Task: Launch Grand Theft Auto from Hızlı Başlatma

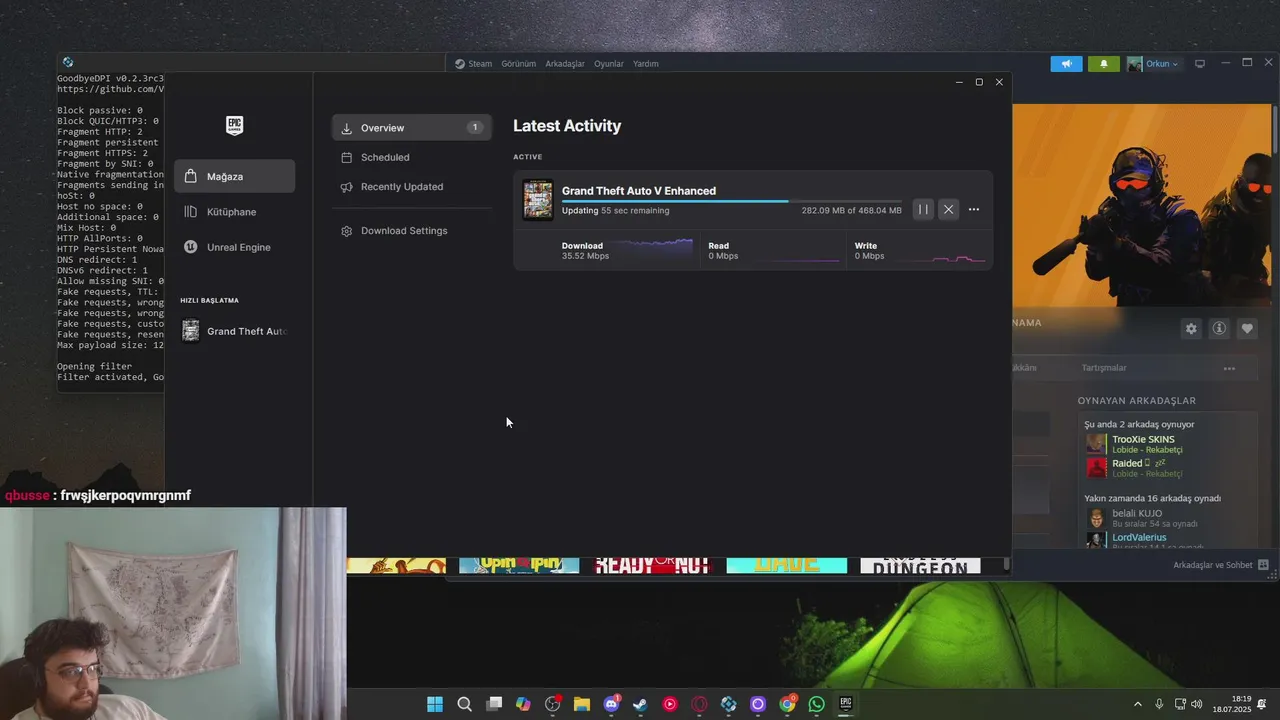Action: [x=235, y=331]
